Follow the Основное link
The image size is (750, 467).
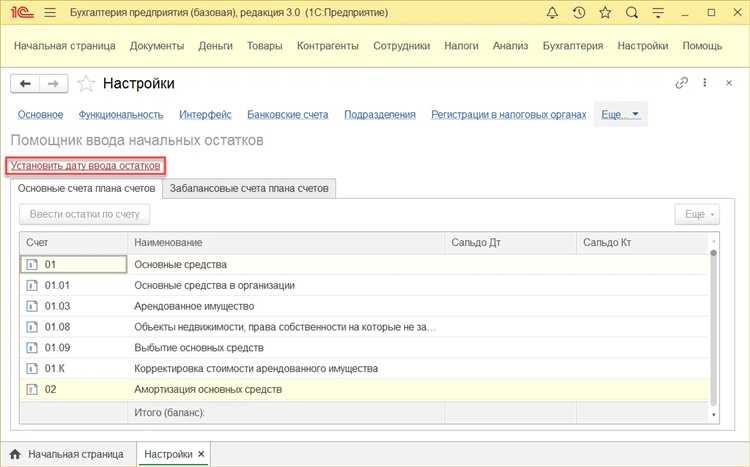tap(41, 115)
